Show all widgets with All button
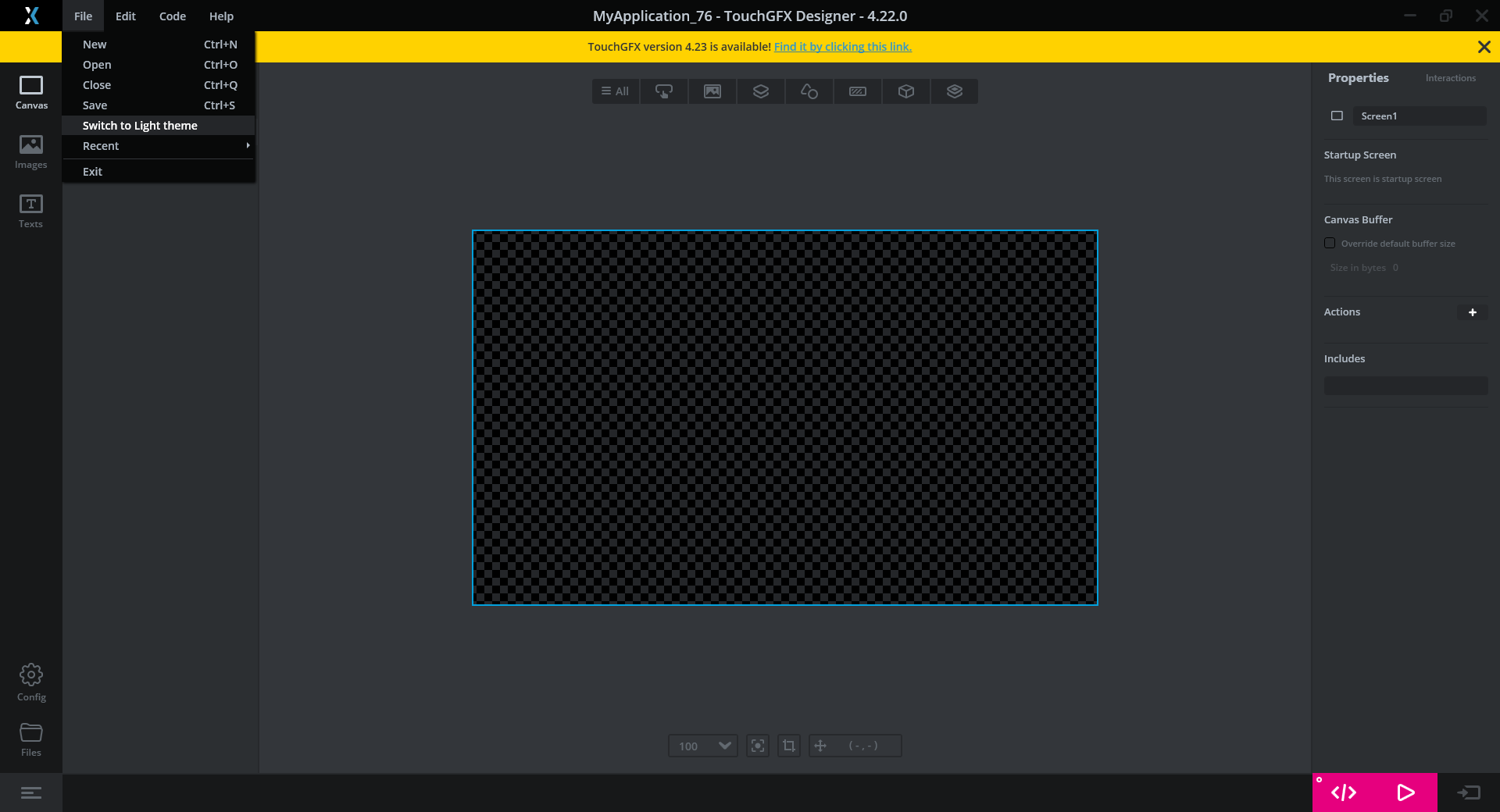 [x=616, y=91]
